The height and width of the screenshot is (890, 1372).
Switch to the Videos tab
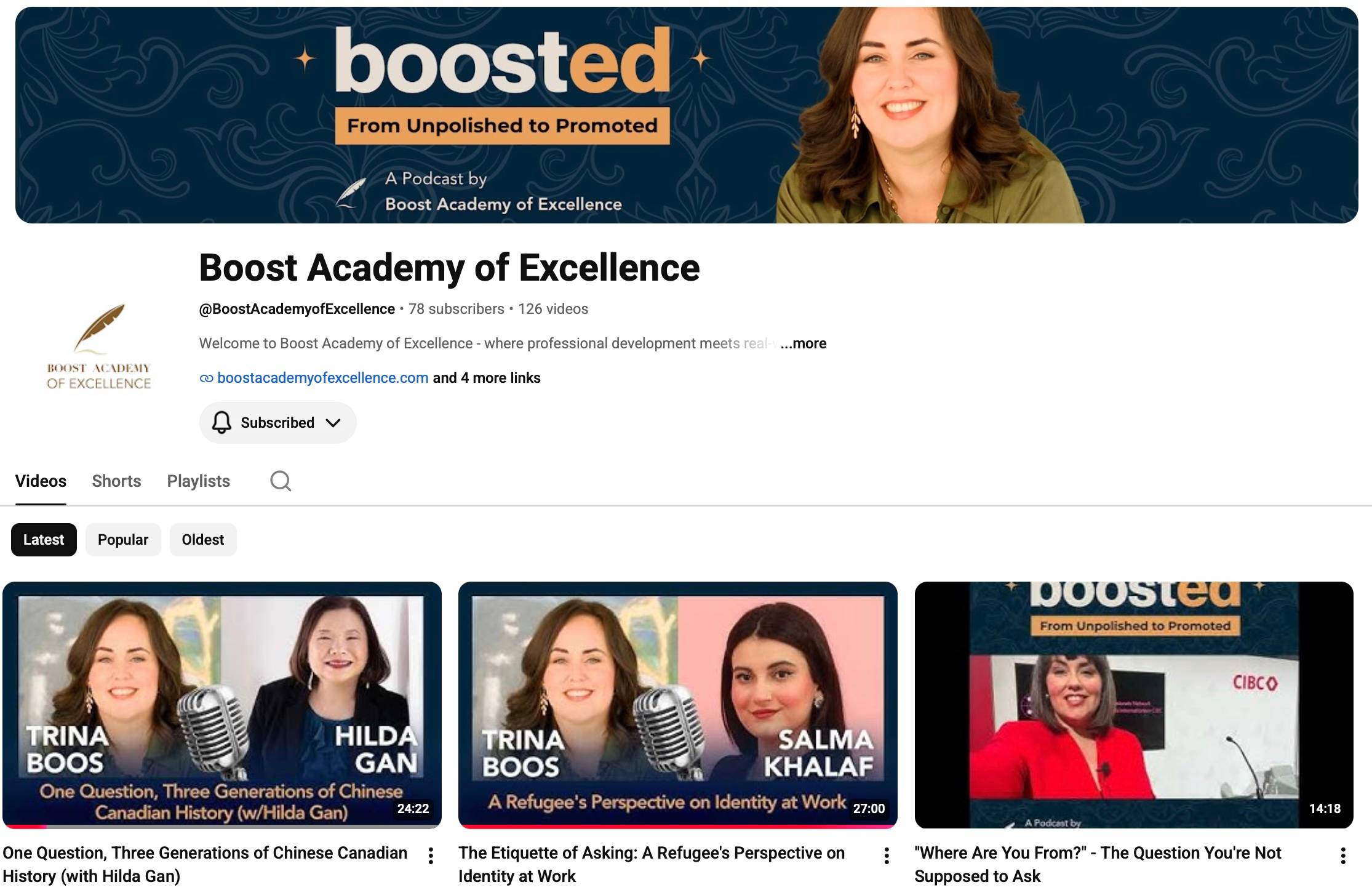click(x=41, y=481)
